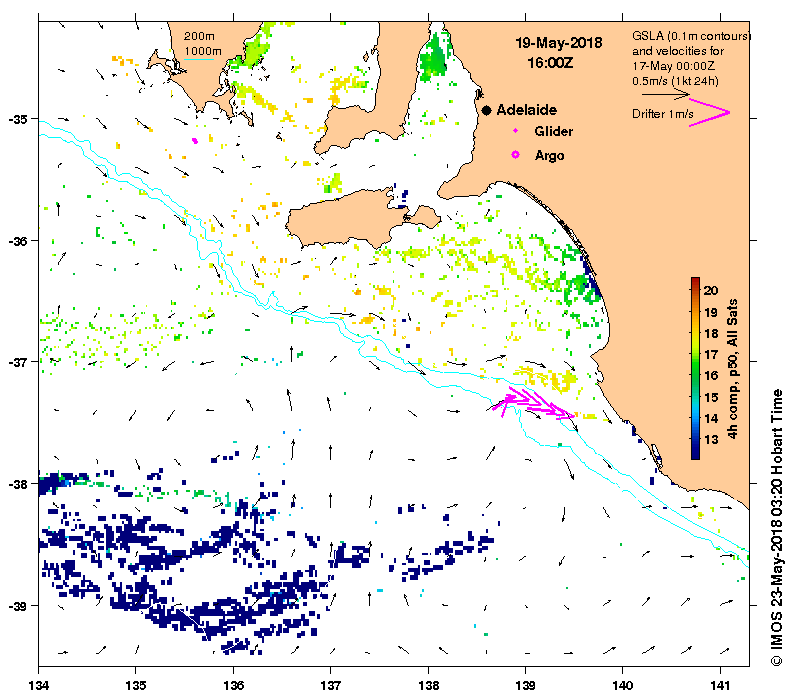Click the 19-May-2018 date label

558,42
